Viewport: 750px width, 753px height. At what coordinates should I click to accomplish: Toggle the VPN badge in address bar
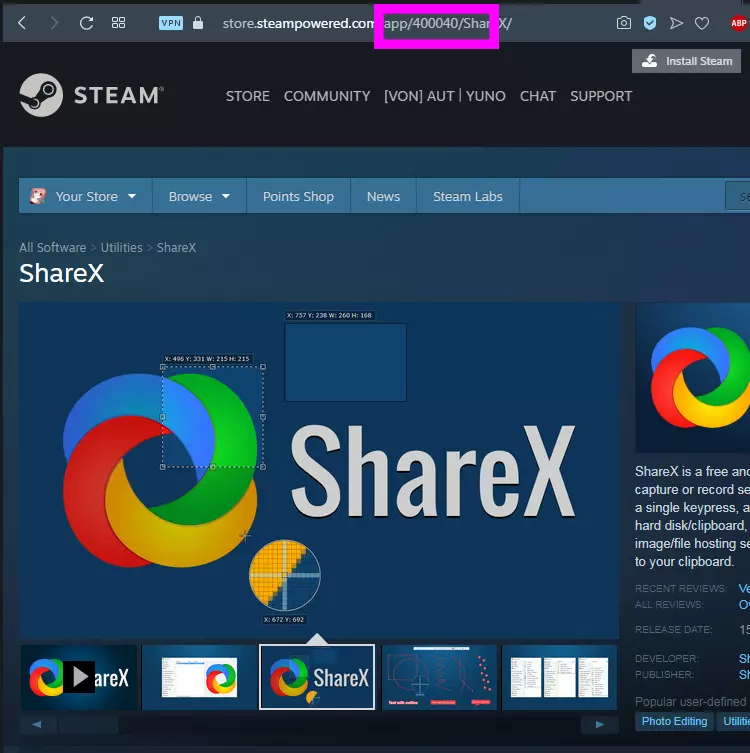(171, 23)
